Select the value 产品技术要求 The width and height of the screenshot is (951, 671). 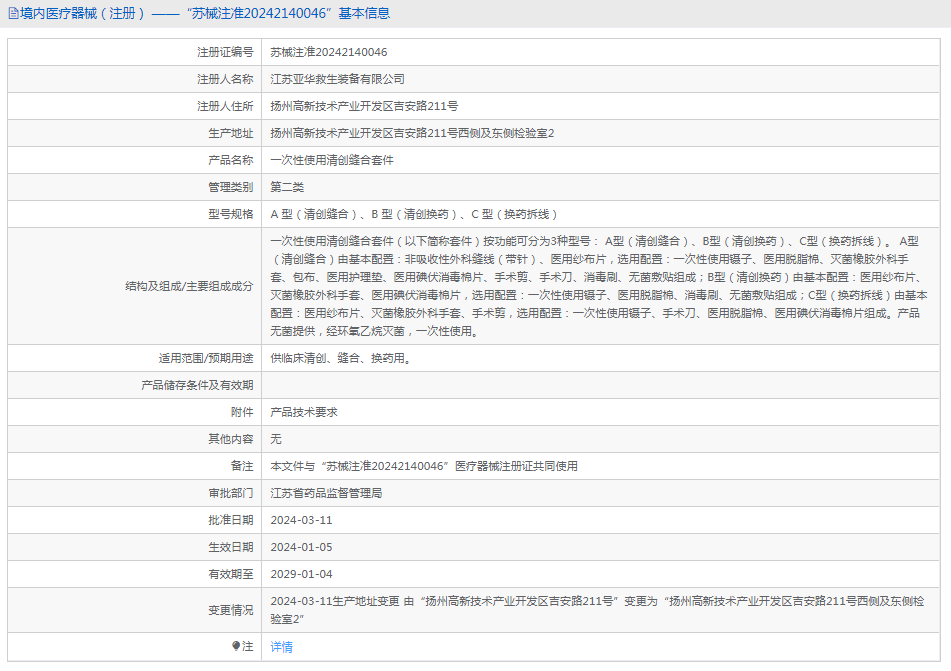pyautogui.click(x=304, y=412)
